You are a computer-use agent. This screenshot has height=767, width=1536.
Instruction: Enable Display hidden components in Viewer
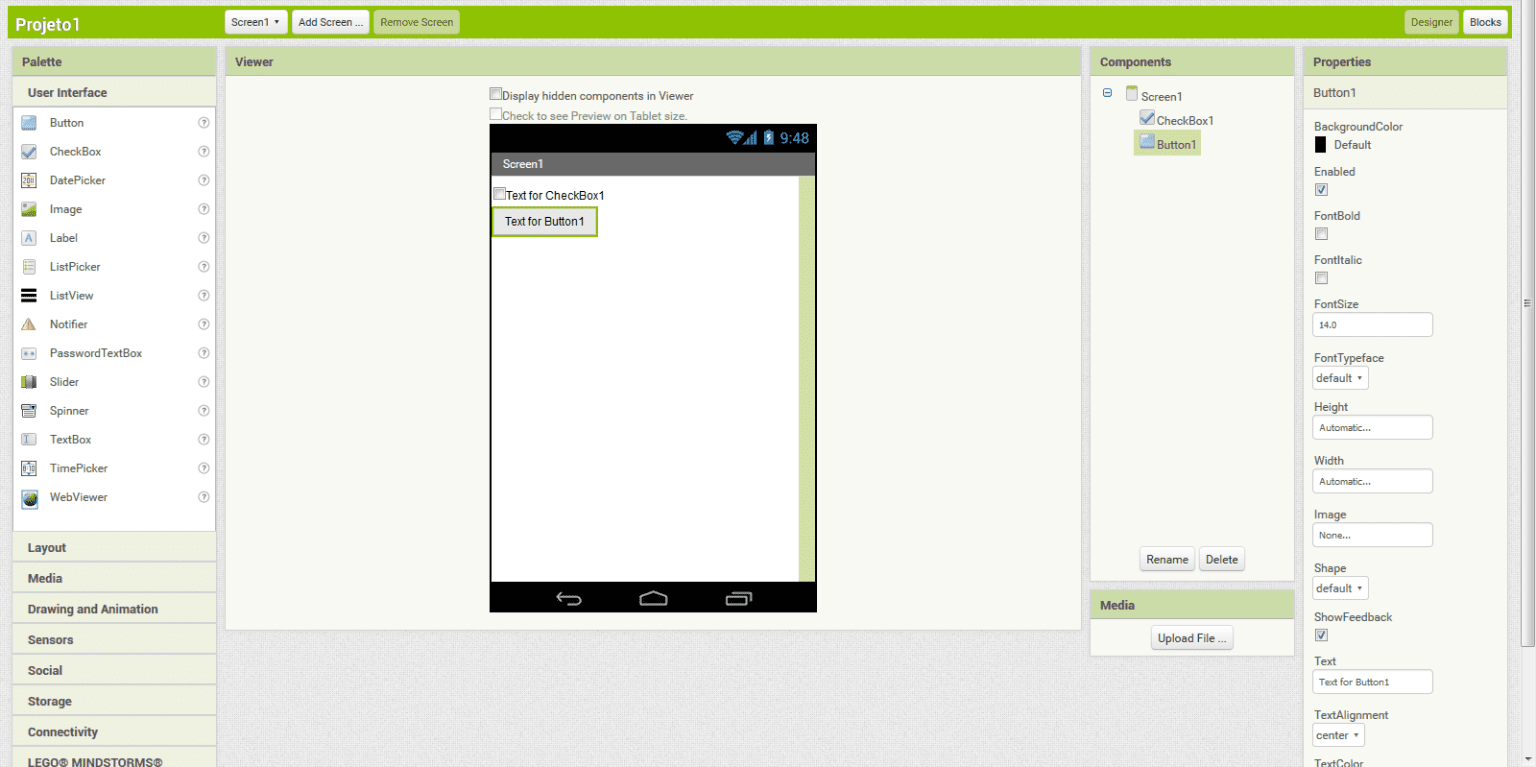[x=496, y=93]
